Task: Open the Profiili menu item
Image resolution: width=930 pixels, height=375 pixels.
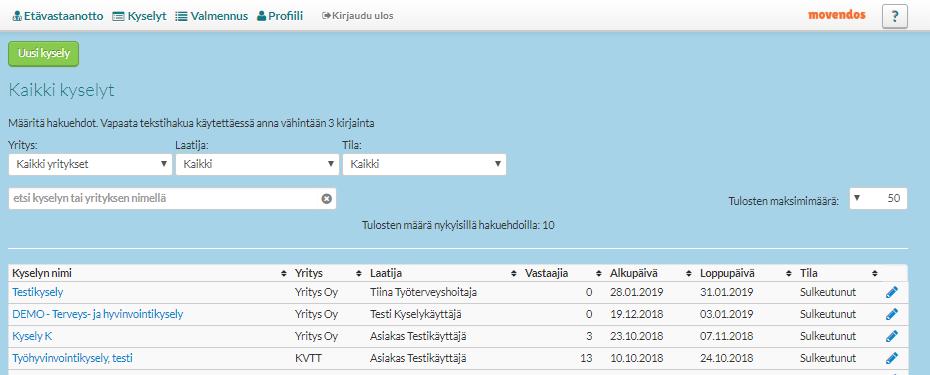Action: [280, 16]
